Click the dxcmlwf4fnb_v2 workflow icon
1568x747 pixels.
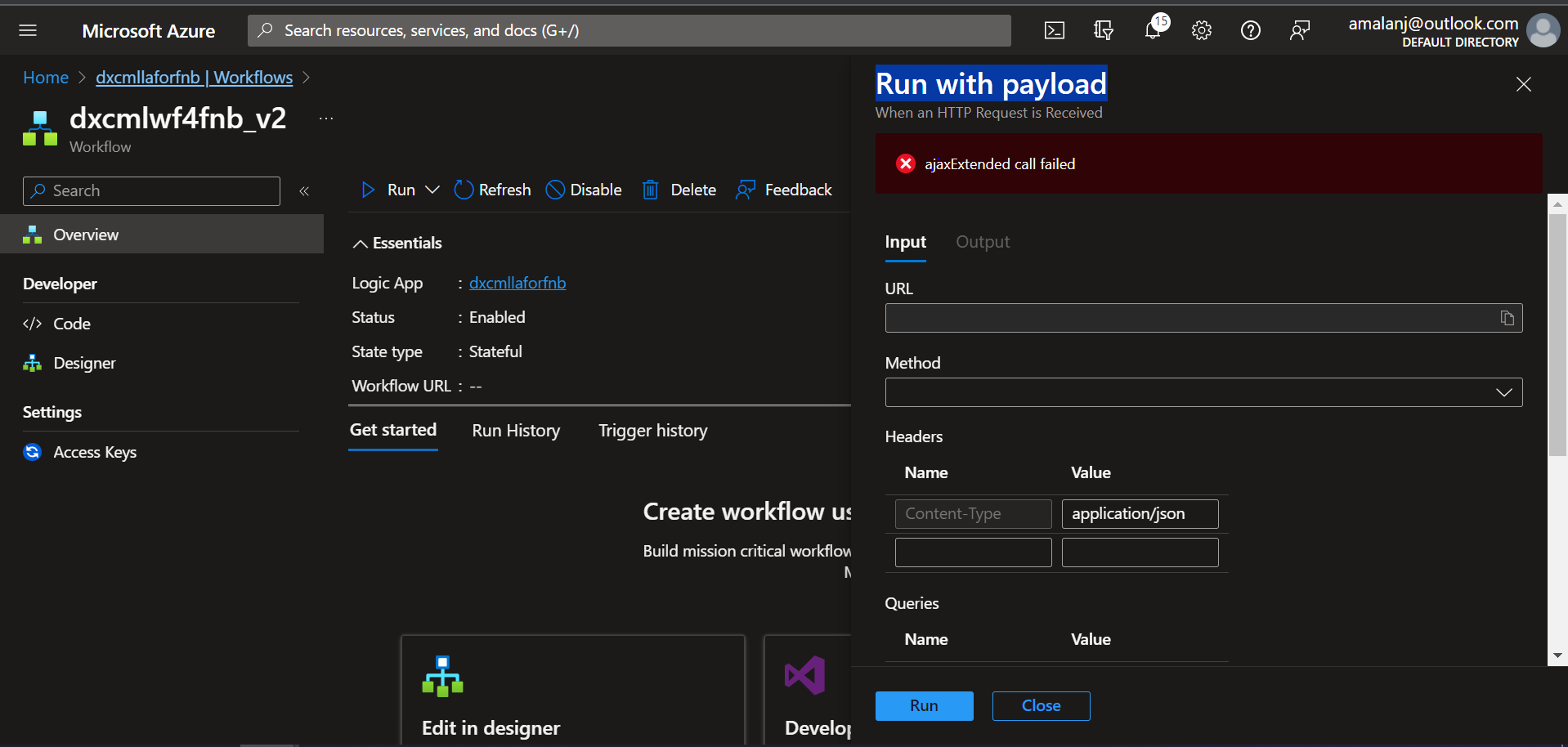(40, 128)
